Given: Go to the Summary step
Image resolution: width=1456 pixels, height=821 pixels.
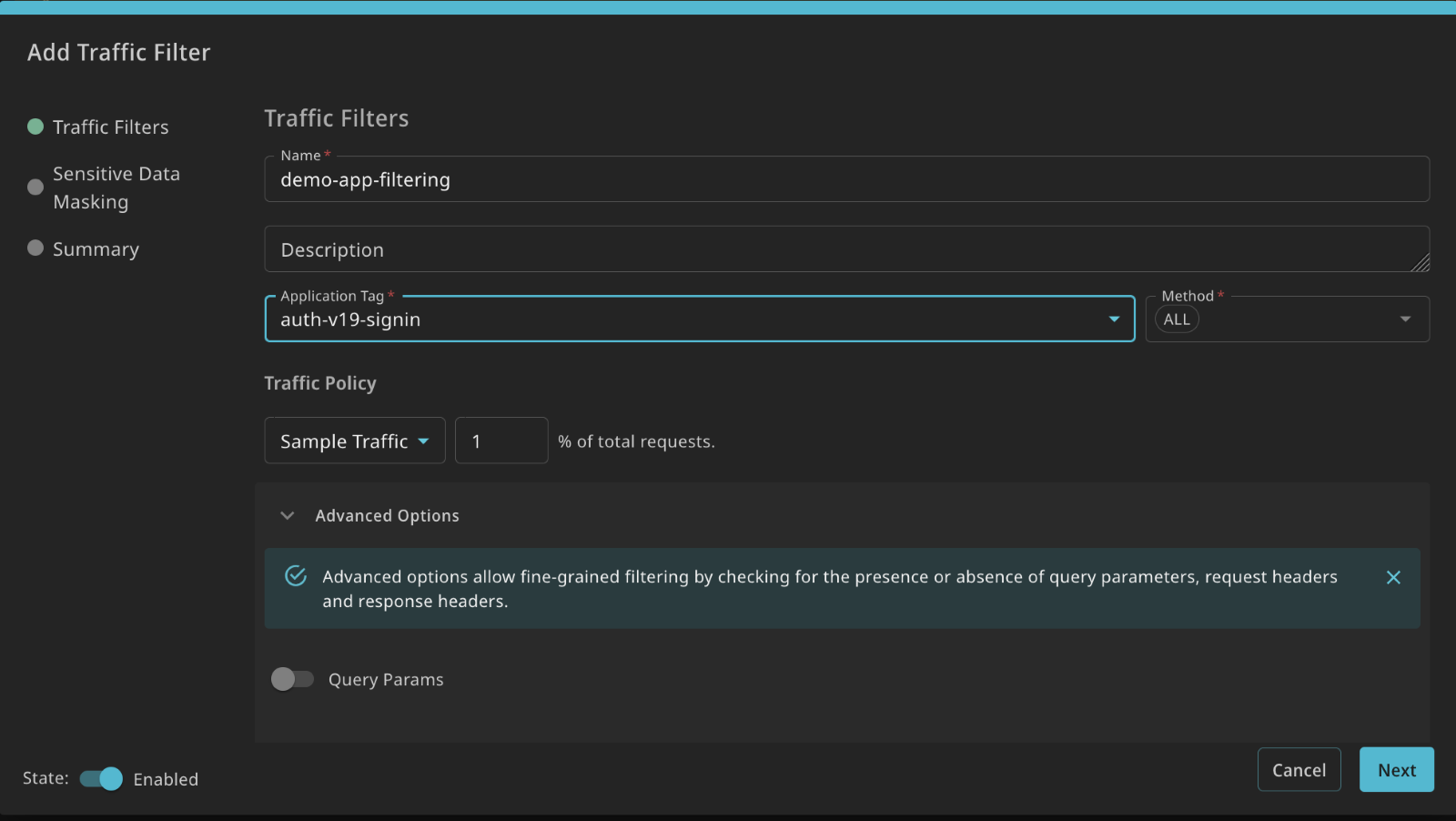Looking at the screenshot, I should 96,248.
